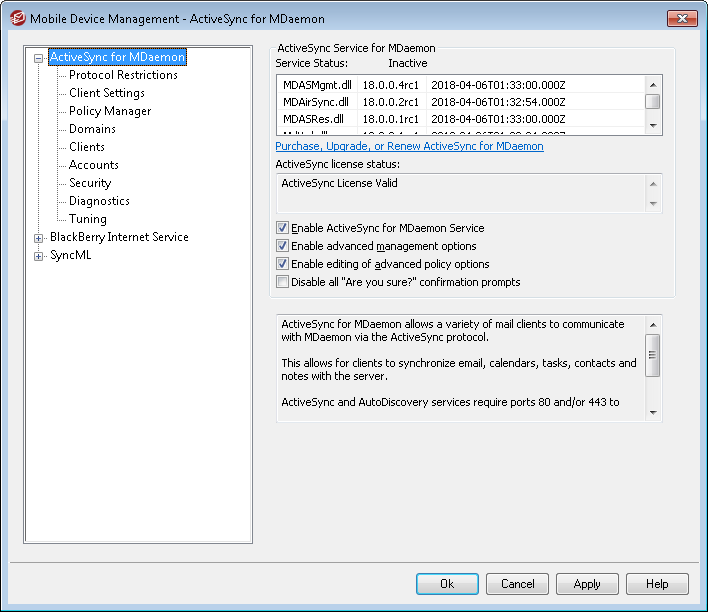
Task: Click inside the ActiveSync description text box
Action: [461, 368]
